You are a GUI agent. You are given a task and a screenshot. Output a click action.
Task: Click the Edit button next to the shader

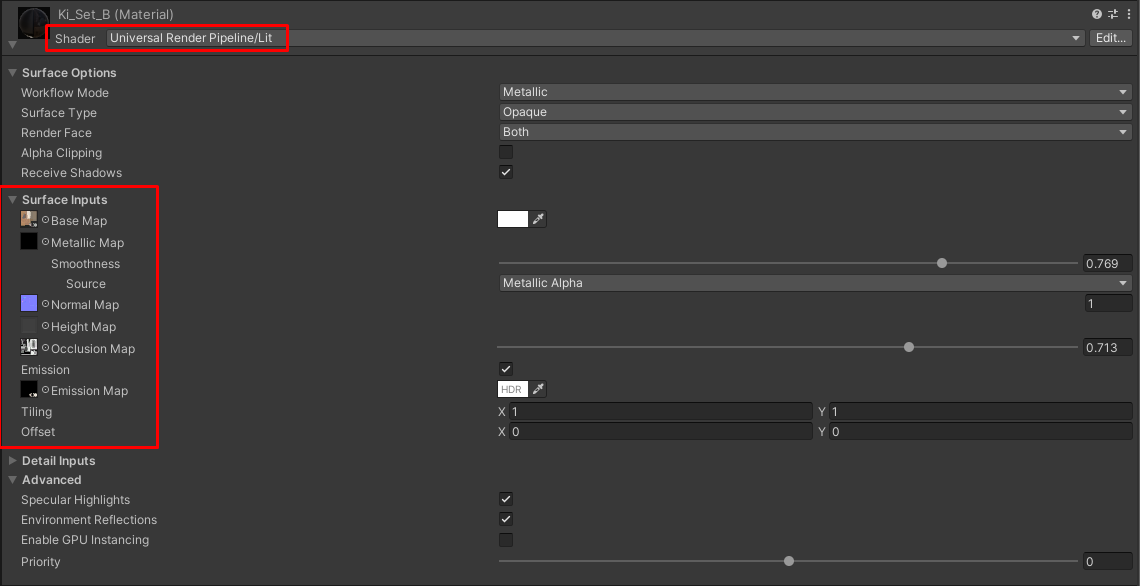[1110, 37]
